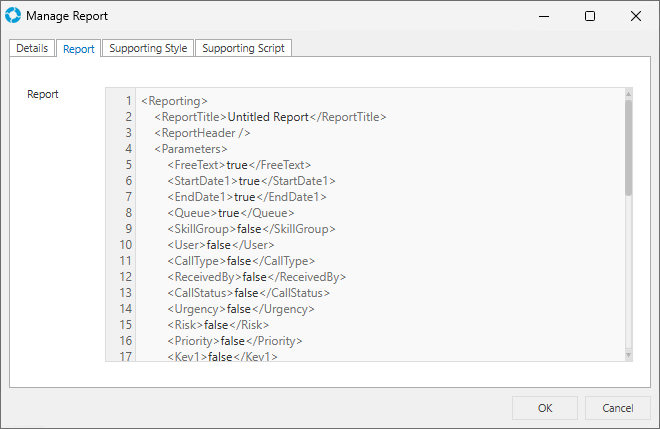Click line number 12 in gutter

pyautogui.click(x=126, y=277)
